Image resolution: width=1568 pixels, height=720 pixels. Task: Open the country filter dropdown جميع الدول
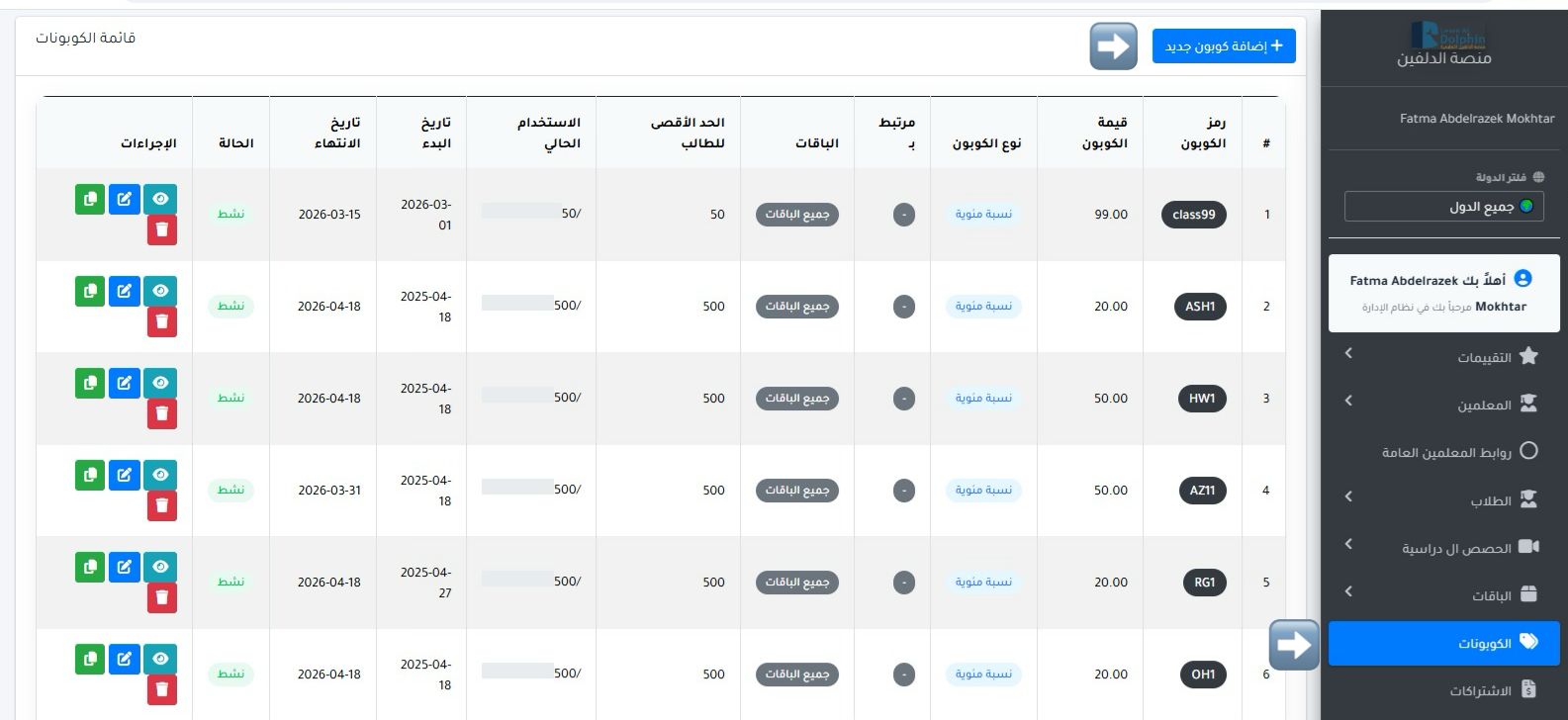(1443, 207)
